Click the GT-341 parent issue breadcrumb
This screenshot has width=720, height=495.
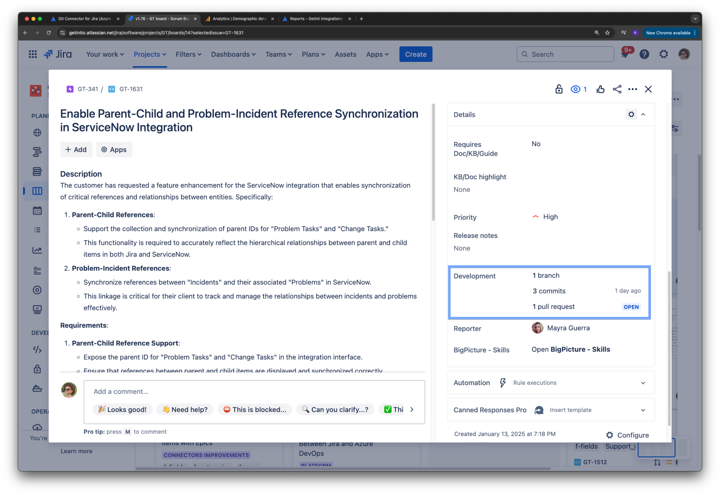point(87,89)
